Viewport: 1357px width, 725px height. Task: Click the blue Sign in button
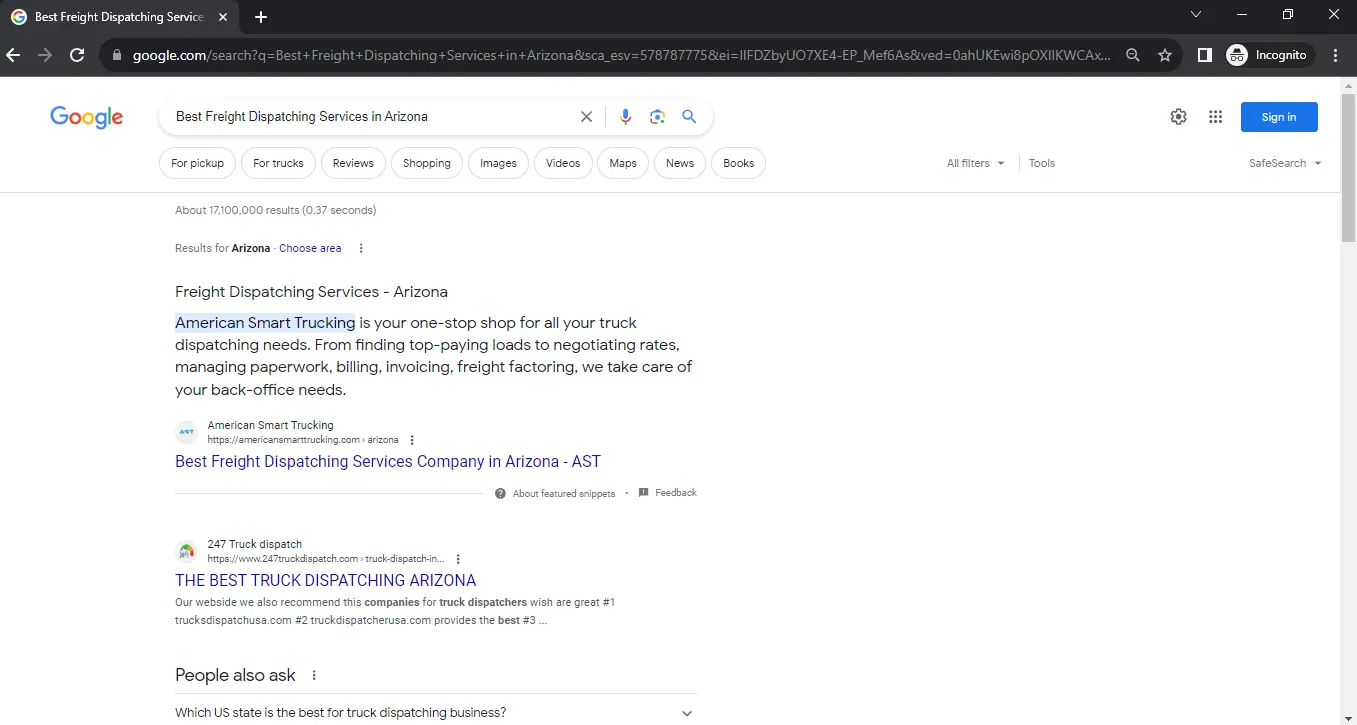[x=1278, y=117]
